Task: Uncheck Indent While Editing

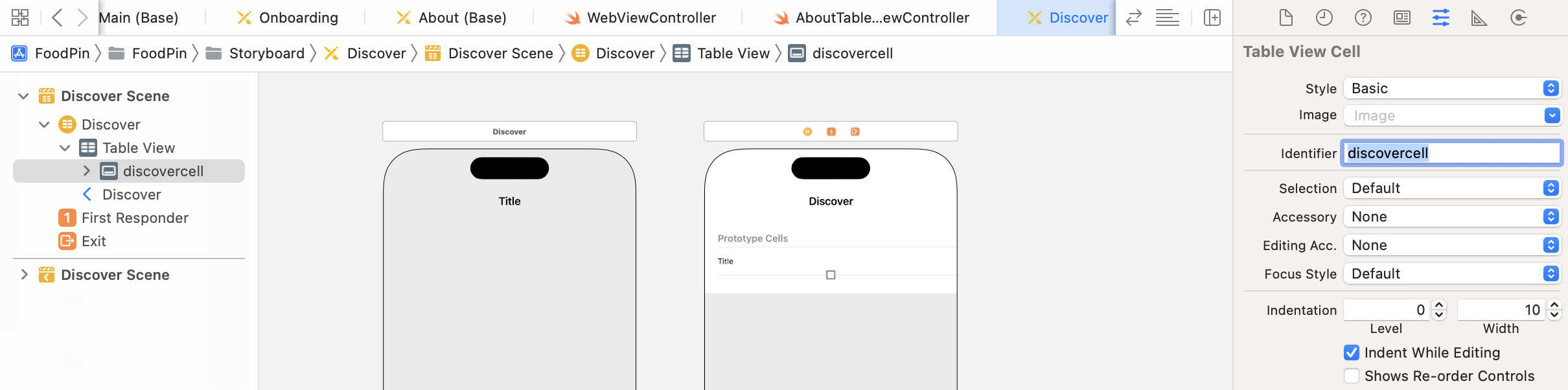Action: tap(1352, 352)
